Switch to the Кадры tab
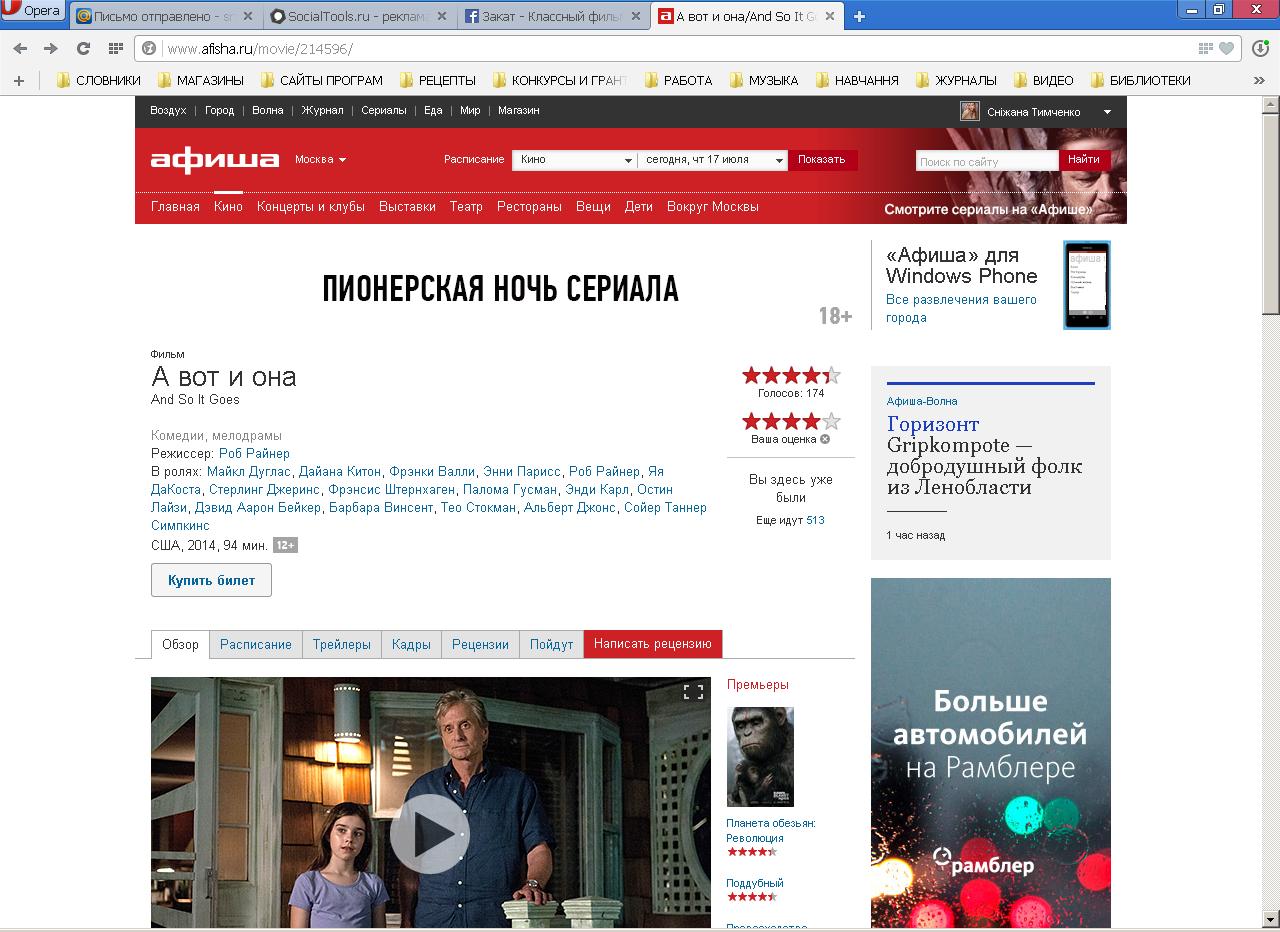The image size is (1280, 932). point(411,644)
